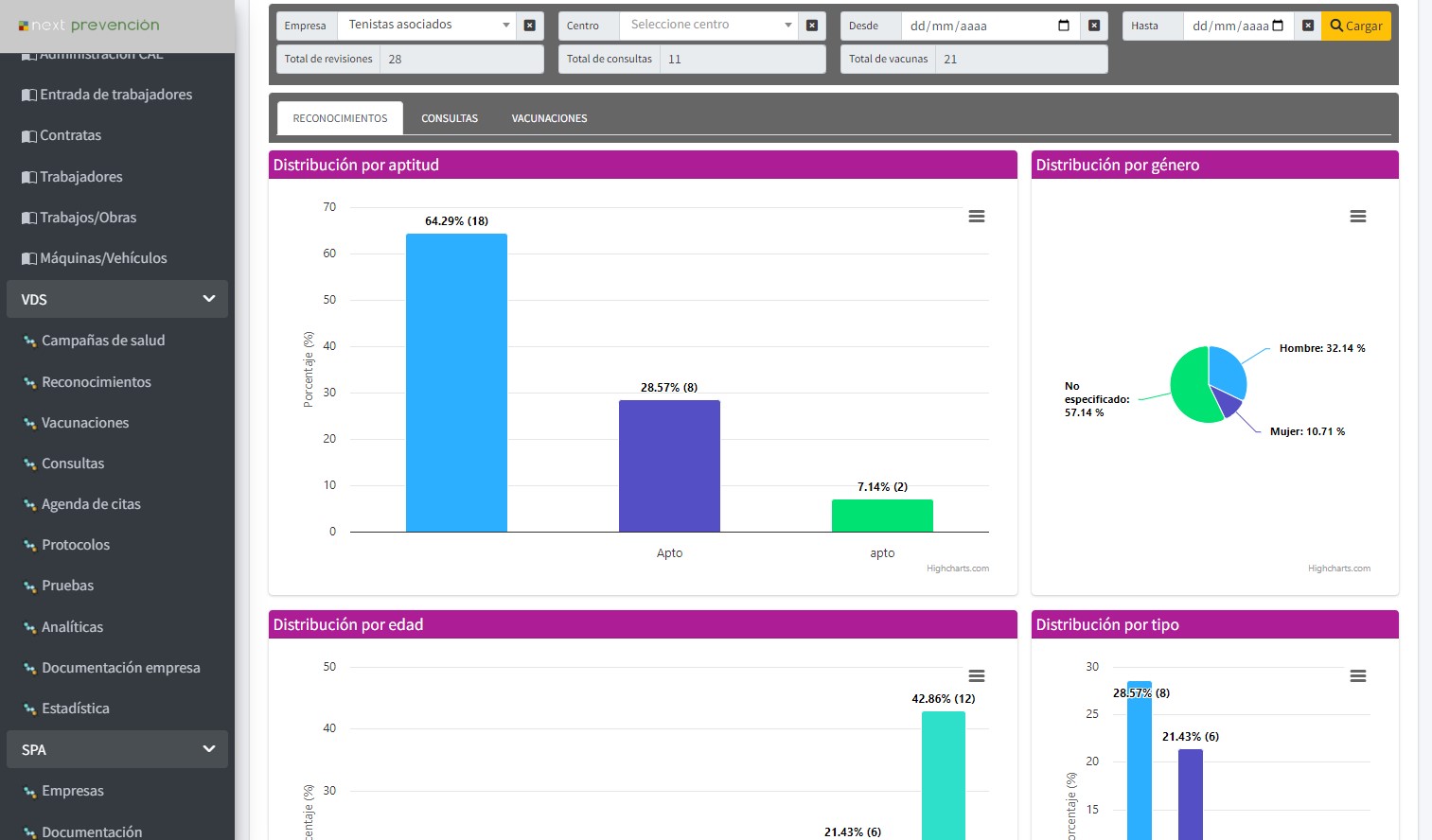Click the Protocolos sidebar icon
The width and height of the screenshot is (1432, 840).
(29, 546)
